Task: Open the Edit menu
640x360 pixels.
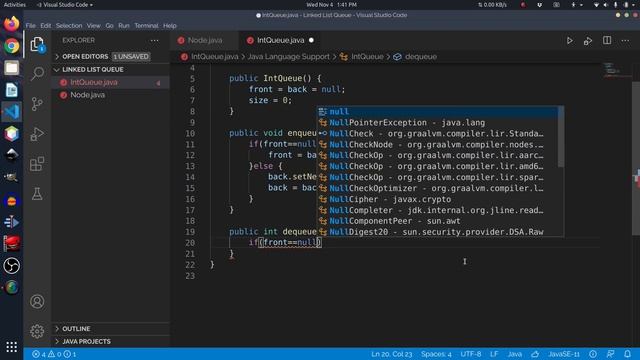Action: (46, 26)
